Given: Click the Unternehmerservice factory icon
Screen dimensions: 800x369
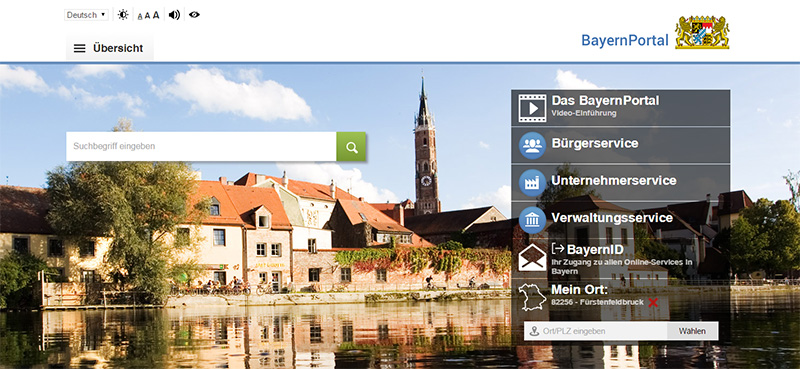Looking at the screenshot, I should 532,183.
